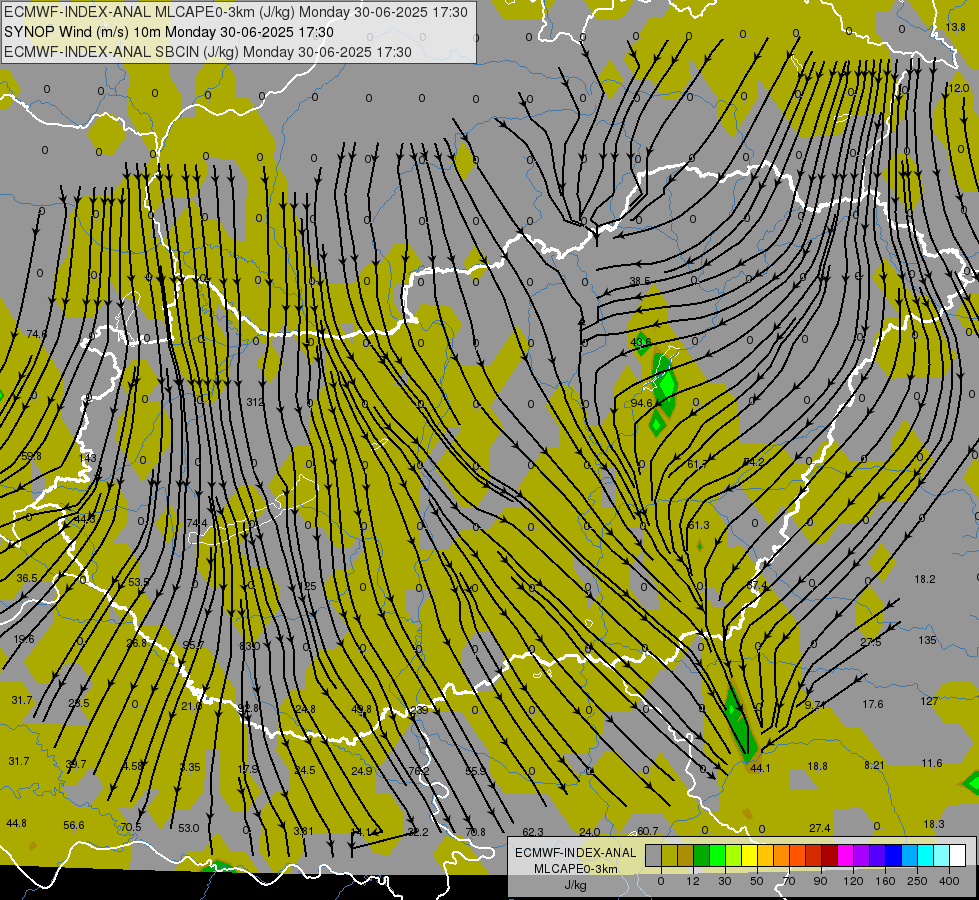Viewport: 979px width, 900px height.
Task: Click the 55.9 value on the map
Action: point(476,771)
